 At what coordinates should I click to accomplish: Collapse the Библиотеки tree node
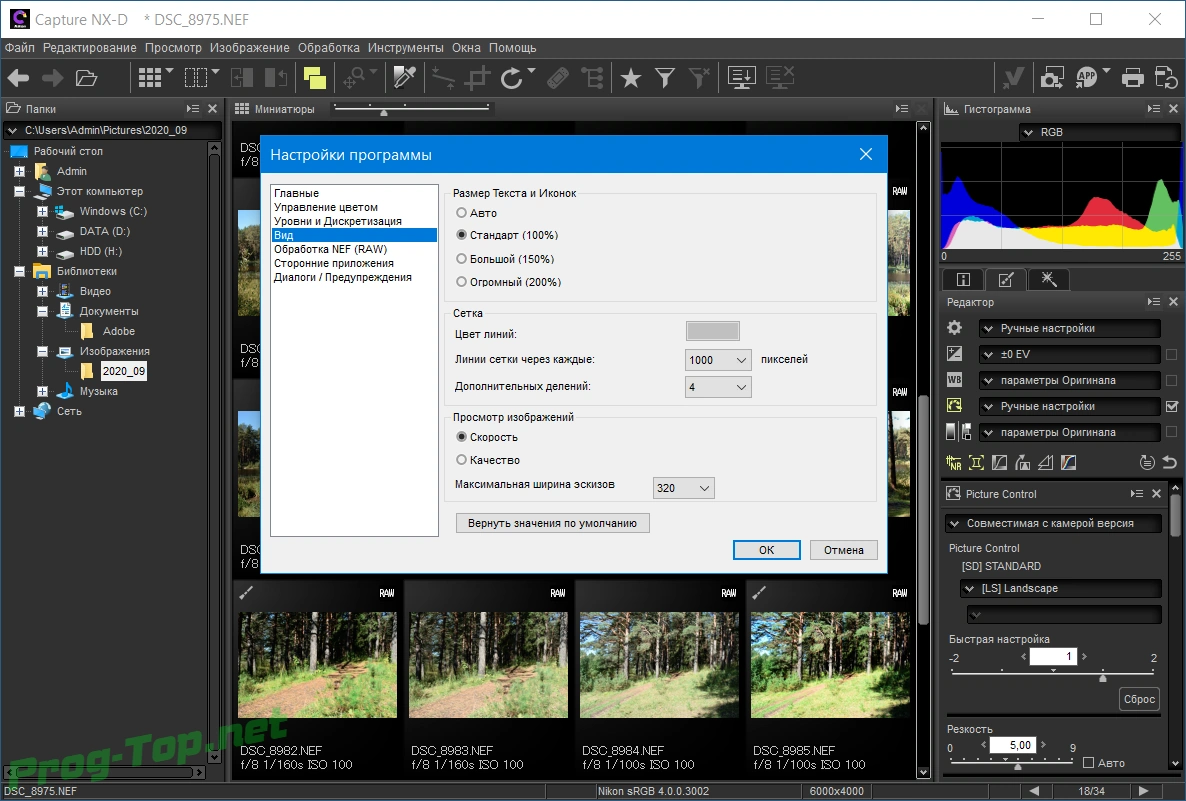(x=20, y=272)
